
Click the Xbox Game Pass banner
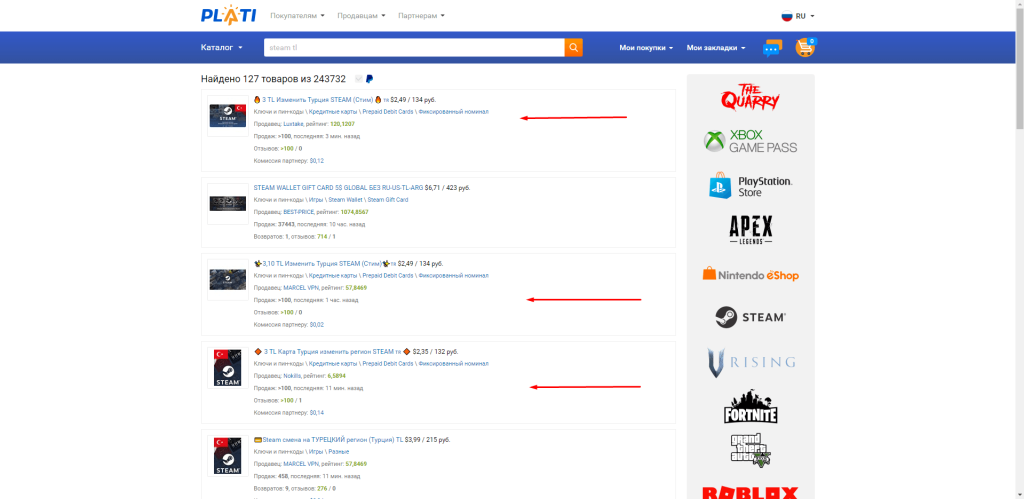(750, 142)
